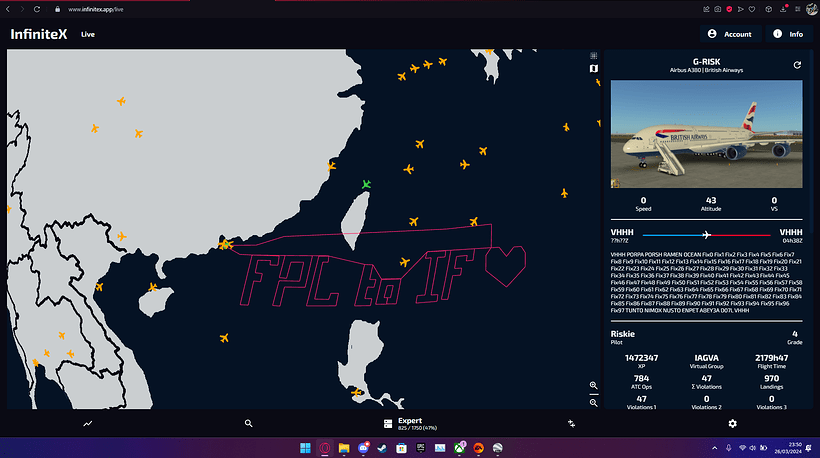
Task: Open the Windows Start menu
Action: [305, 448]
